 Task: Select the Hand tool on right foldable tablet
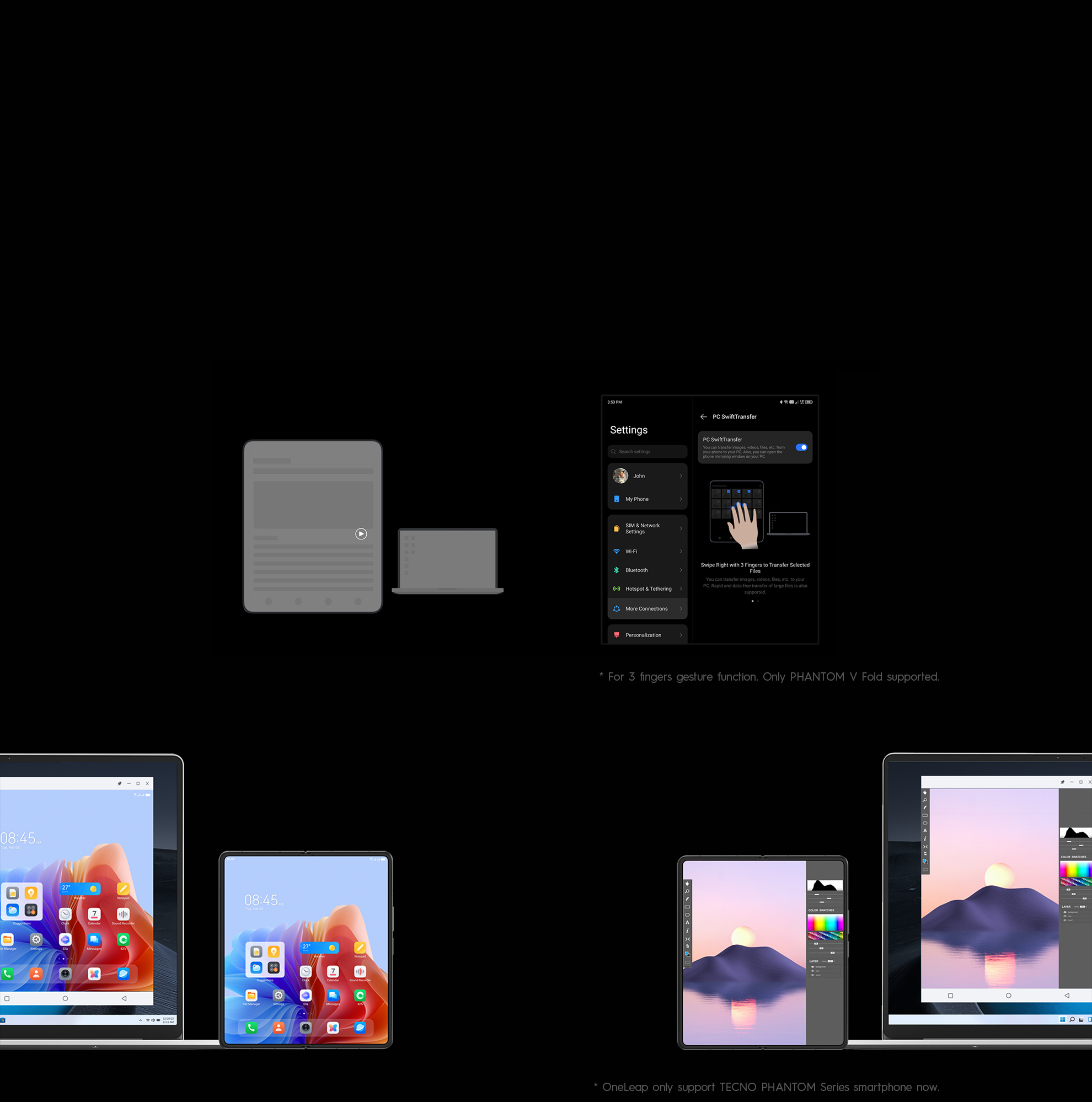tap(687, 884)
